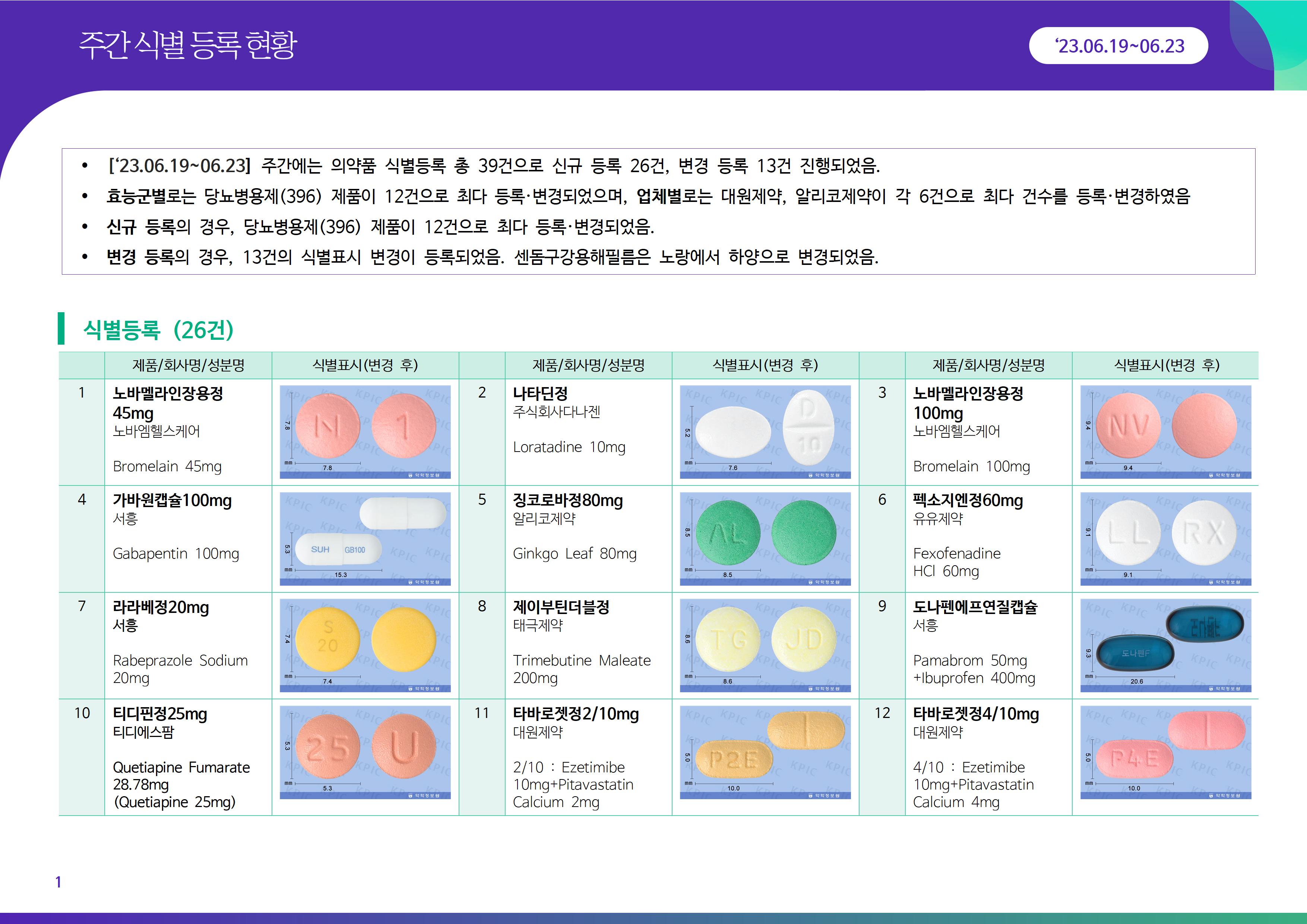Click the 노바멜라인장용정 100mg NV pill image

tap(1165, 431)
